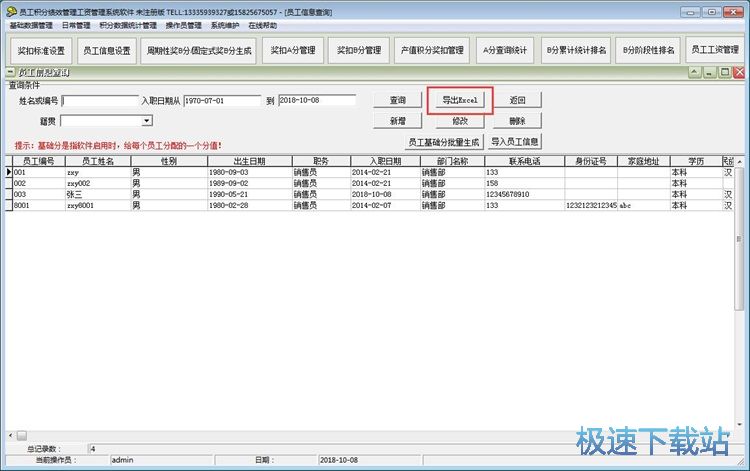
Task: Click 导入员工信息 button
Action: pyautogui.click(x=515, y=142)
